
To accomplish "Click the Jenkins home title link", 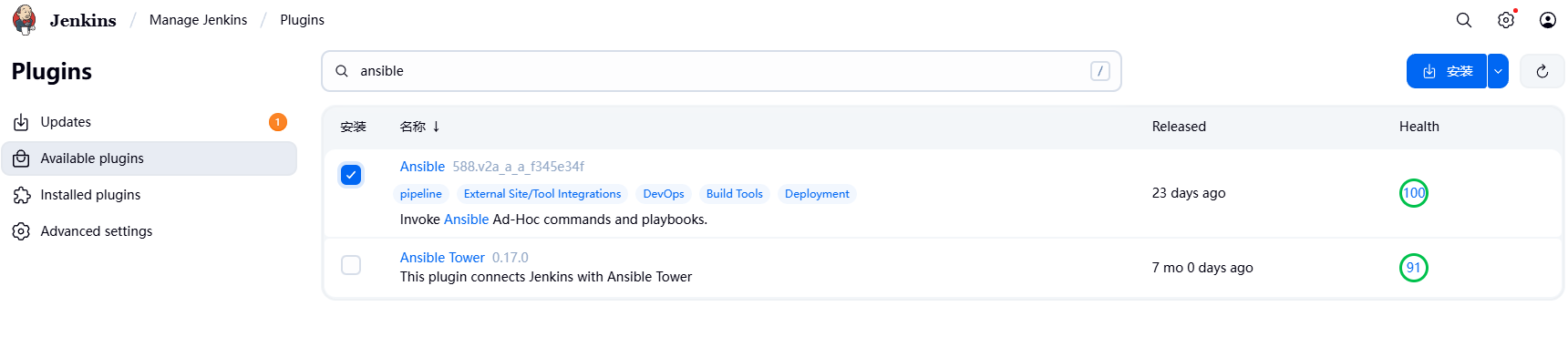I will pos(83,20).
